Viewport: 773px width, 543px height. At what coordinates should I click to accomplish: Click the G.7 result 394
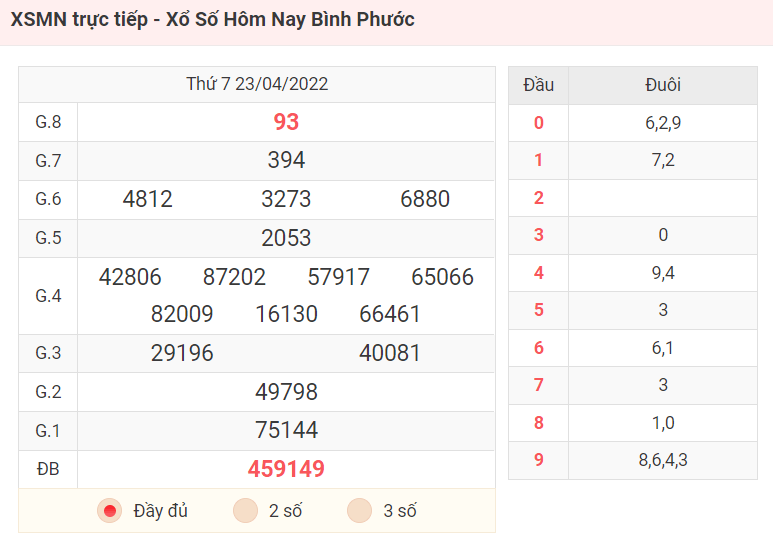click(x=286, y=160)
